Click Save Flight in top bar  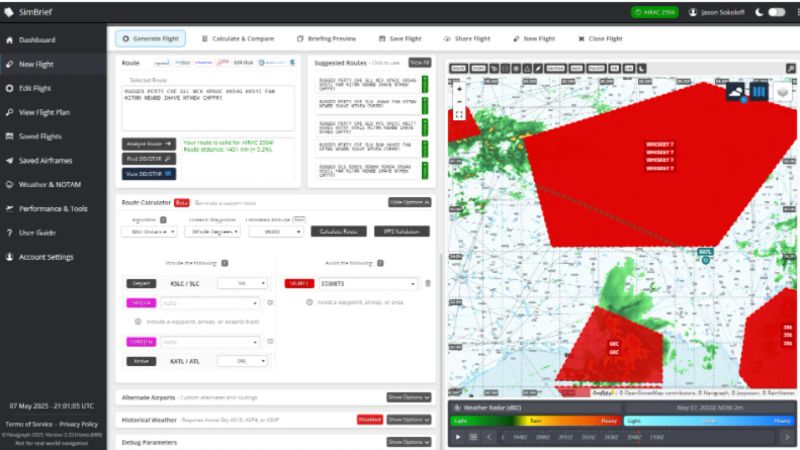[400, 38]
